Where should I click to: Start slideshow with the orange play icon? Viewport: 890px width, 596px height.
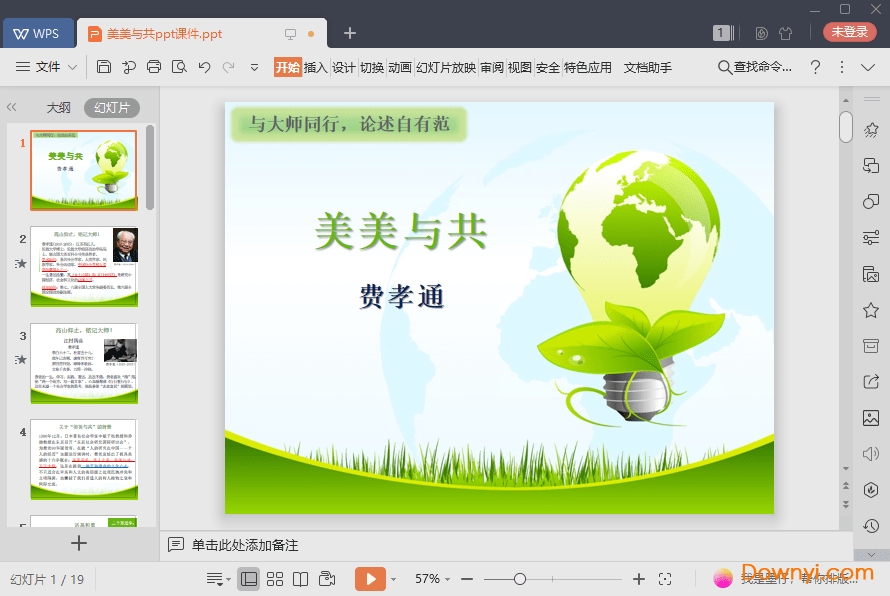(371, 578)
